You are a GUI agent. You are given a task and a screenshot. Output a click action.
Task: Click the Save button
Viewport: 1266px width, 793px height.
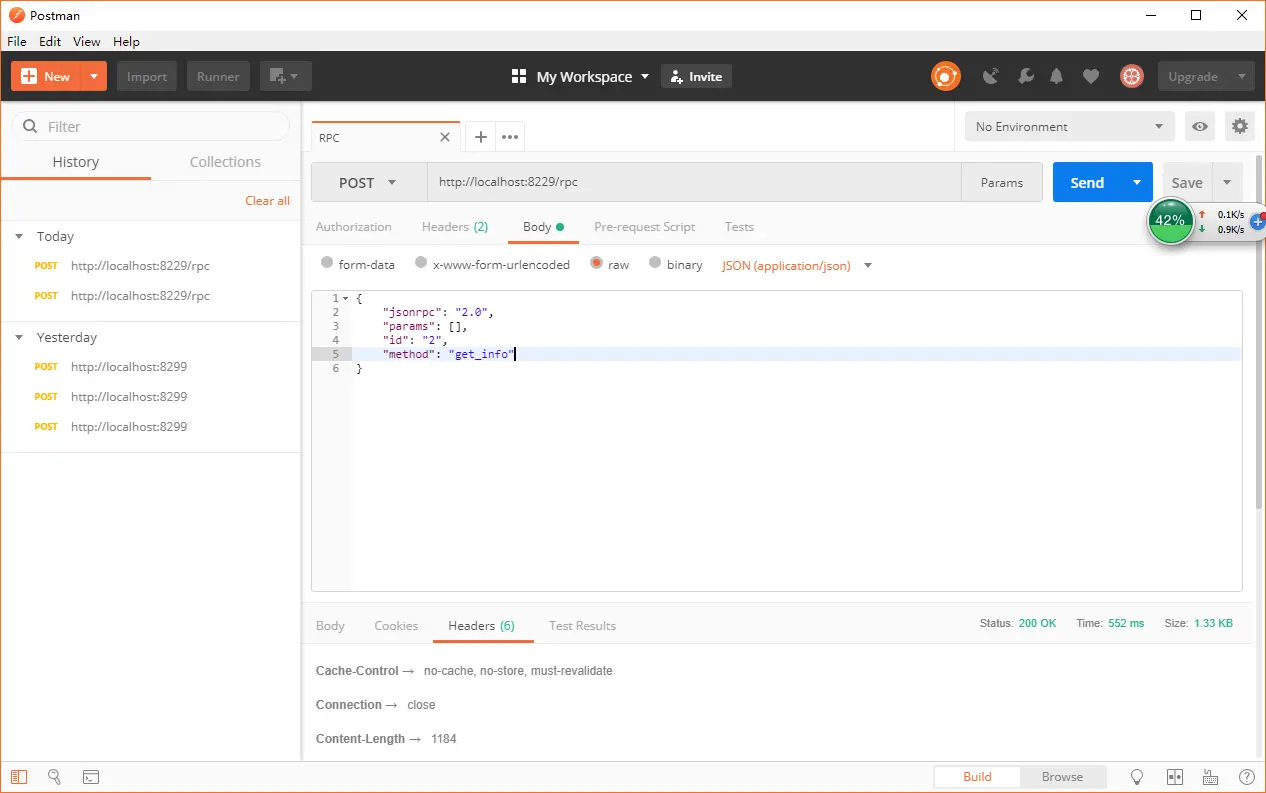pos(1187,182)
